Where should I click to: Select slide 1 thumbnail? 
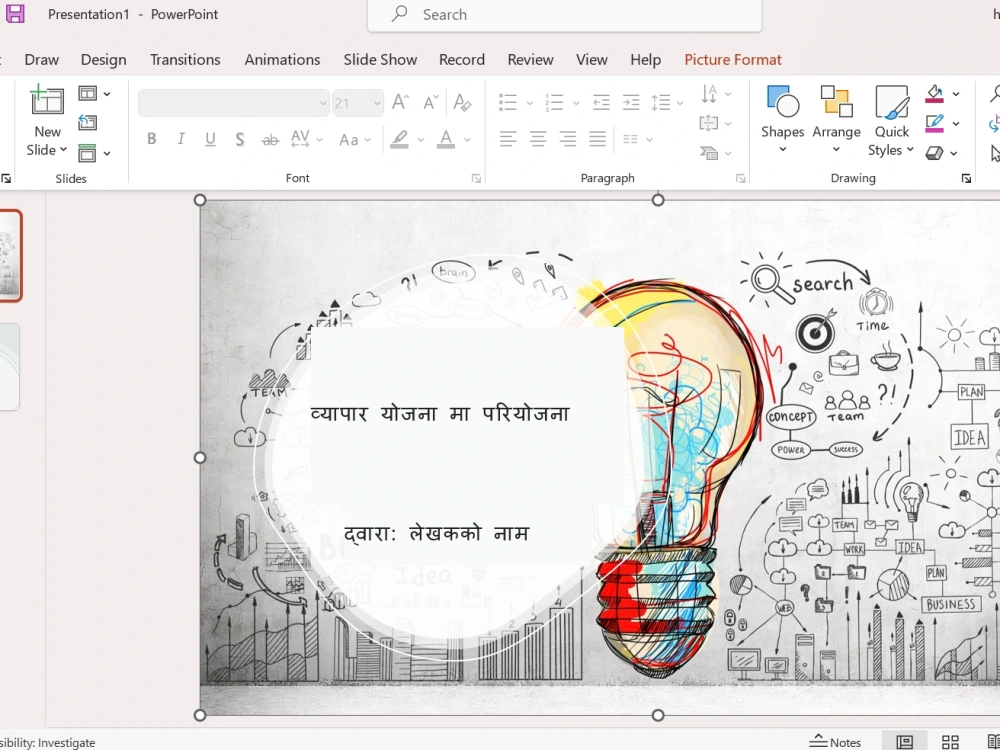(11, 255)
